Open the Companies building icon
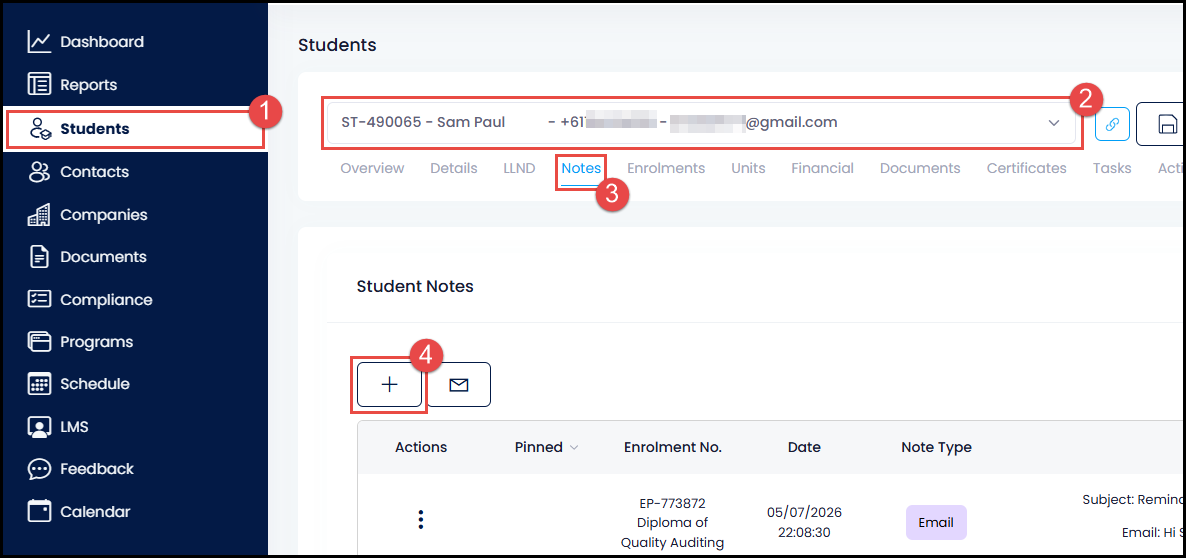The height and width of the screenshot is (558, 1186). tap(39, 215)
